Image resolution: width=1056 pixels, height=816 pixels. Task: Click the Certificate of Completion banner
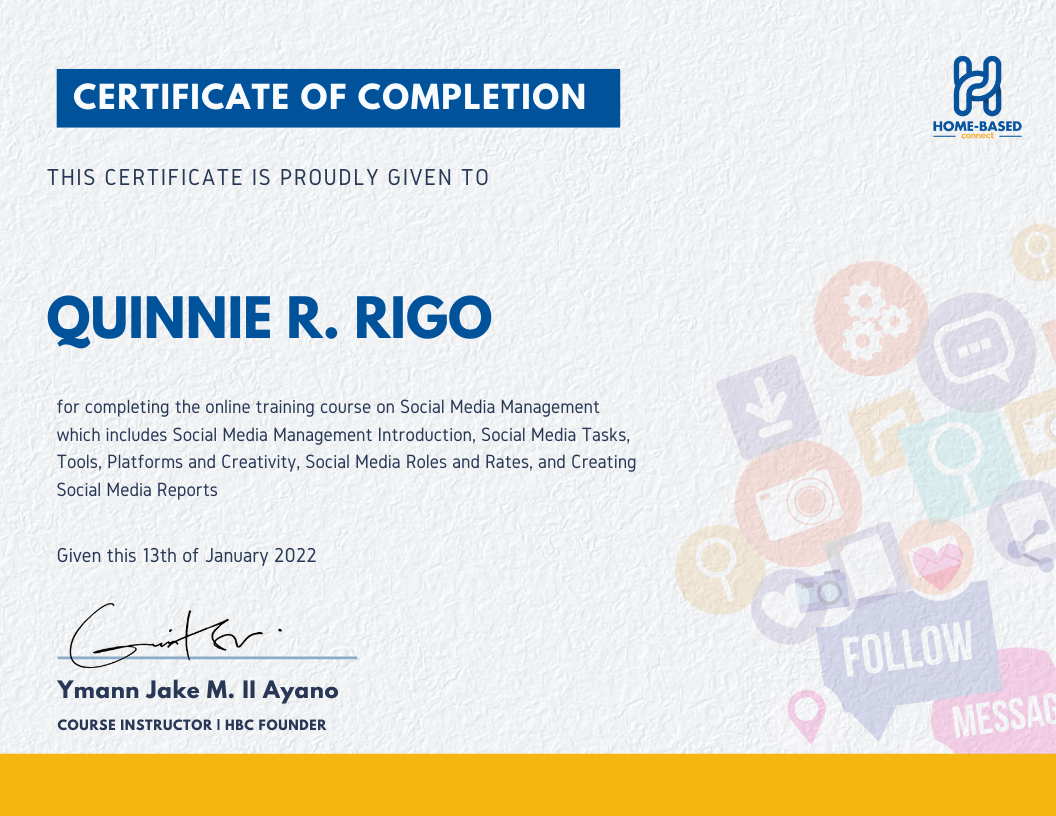click(338, 98)
